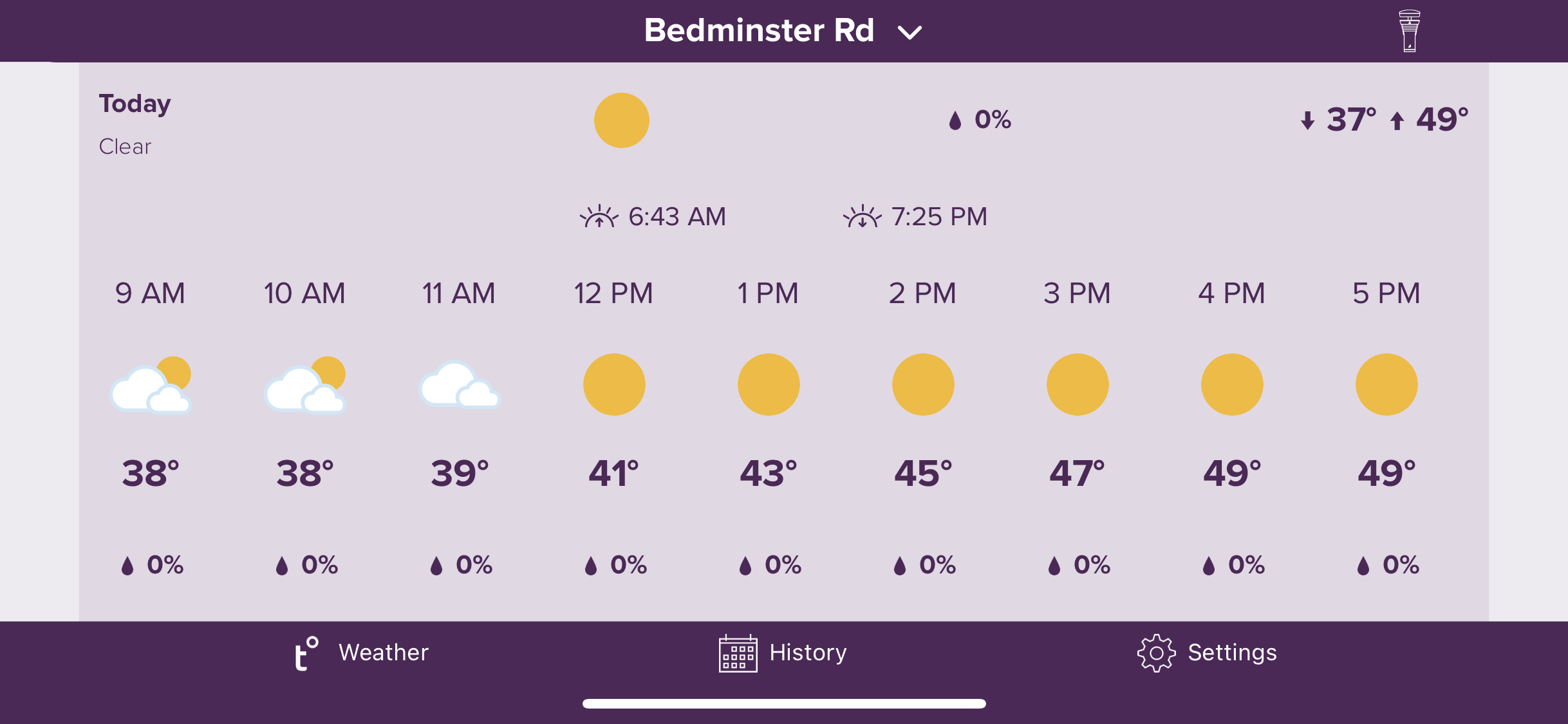Tap the Settings gear icon

1156,653
